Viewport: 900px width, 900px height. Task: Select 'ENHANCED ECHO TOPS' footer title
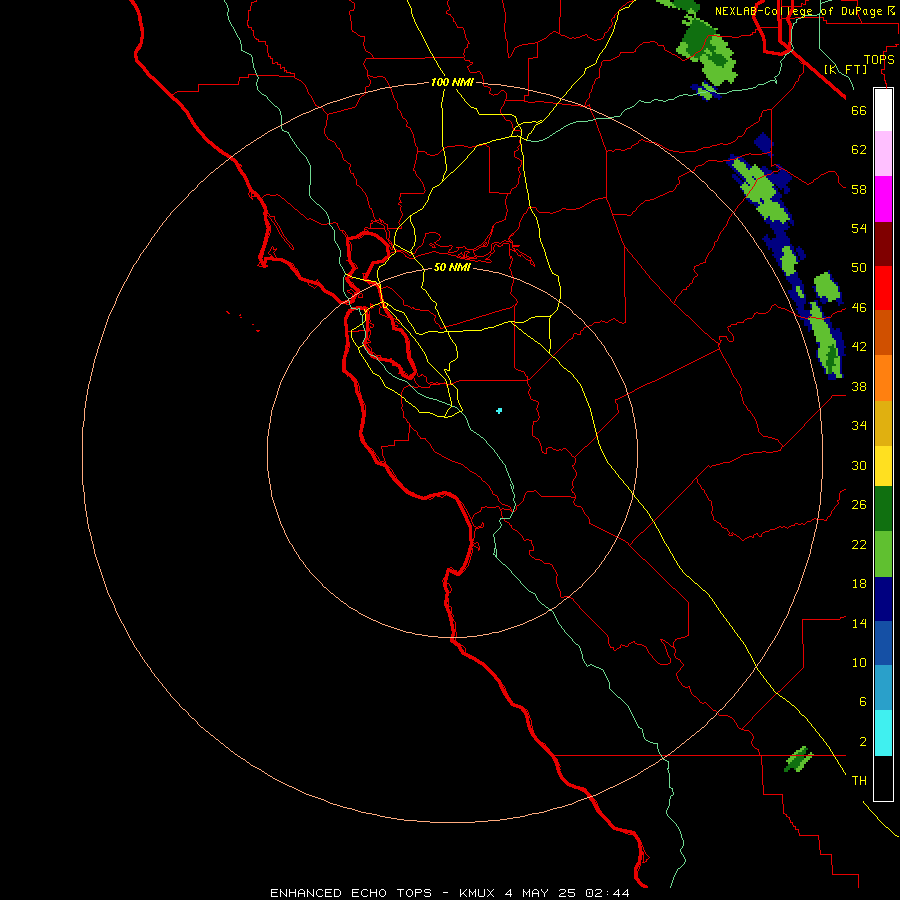[351, 893]
